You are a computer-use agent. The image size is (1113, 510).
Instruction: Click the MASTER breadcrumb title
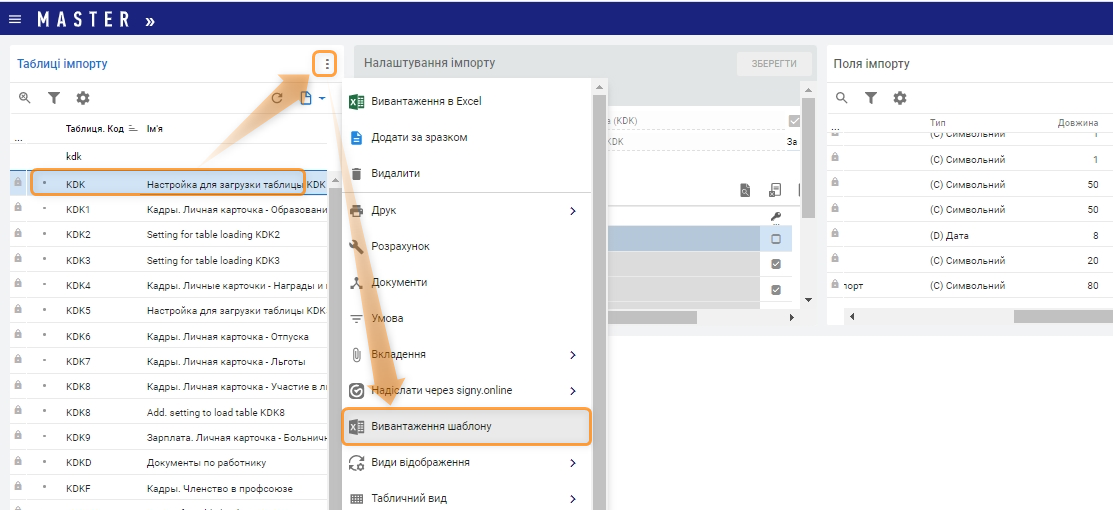(x=84, y=19)
